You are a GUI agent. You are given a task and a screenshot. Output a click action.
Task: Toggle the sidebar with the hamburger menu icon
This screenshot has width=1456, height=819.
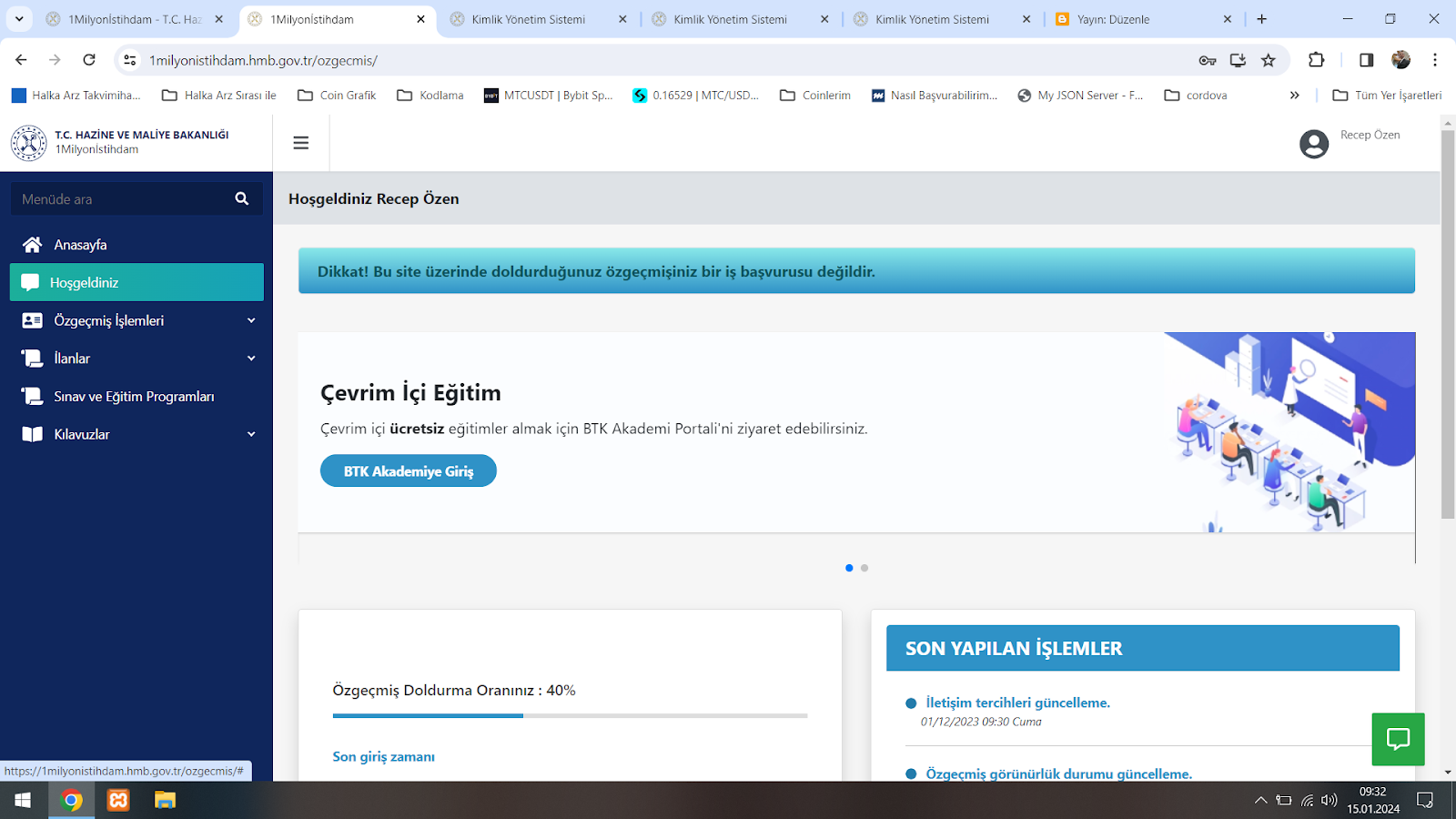pyautogui.click(x=301, y=143)
